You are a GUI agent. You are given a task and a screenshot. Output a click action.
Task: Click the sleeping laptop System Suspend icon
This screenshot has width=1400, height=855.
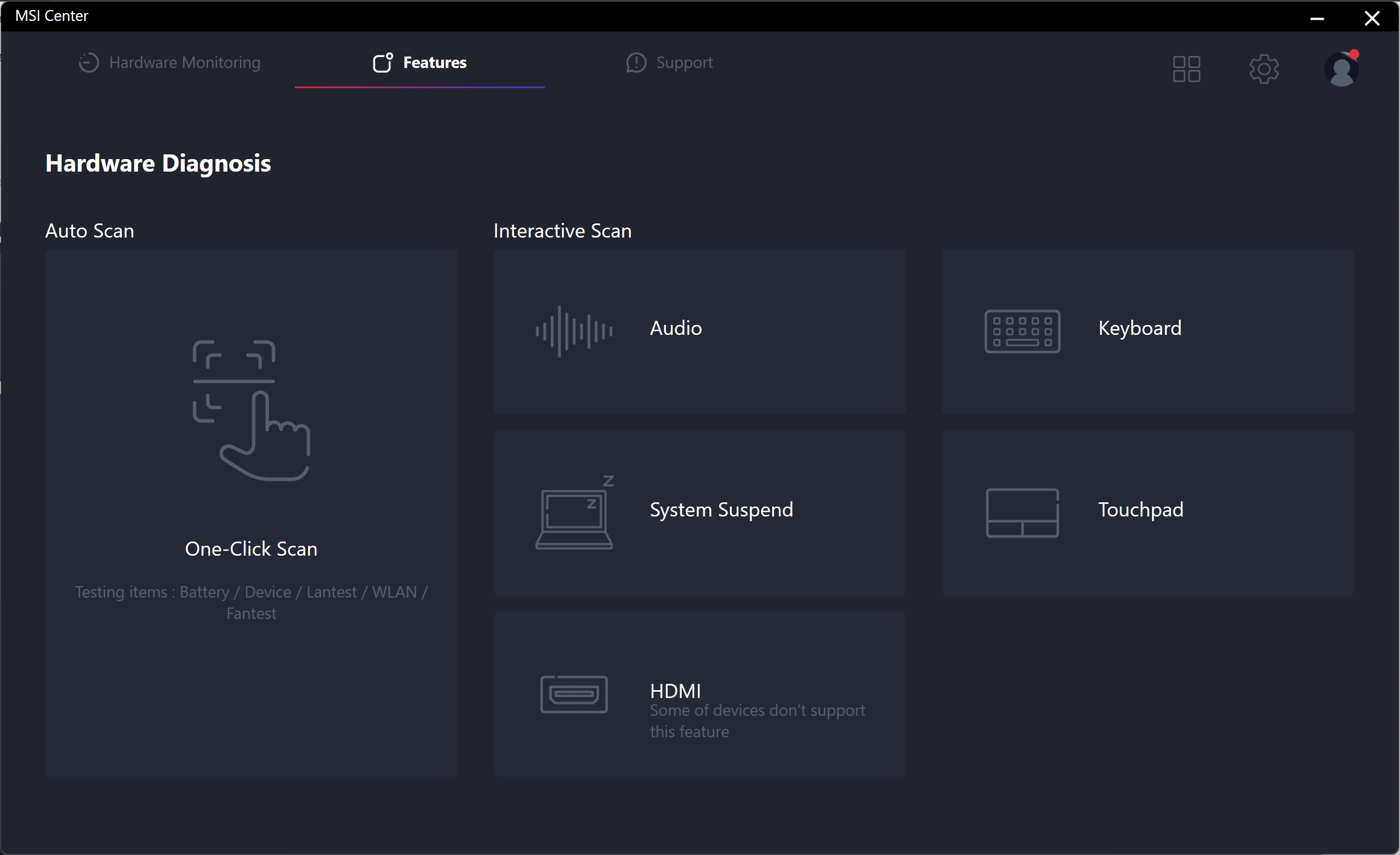(574, 512)
